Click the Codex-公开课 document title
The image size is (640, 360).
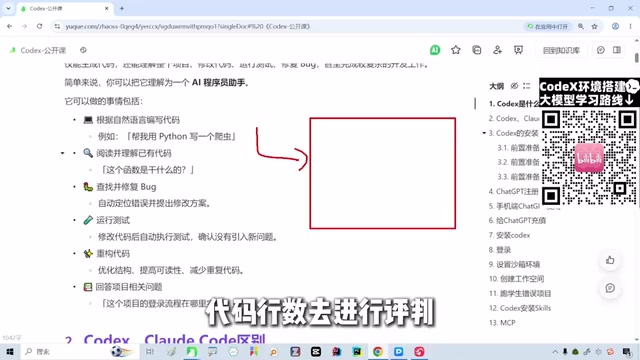click(x=43, y=50)
